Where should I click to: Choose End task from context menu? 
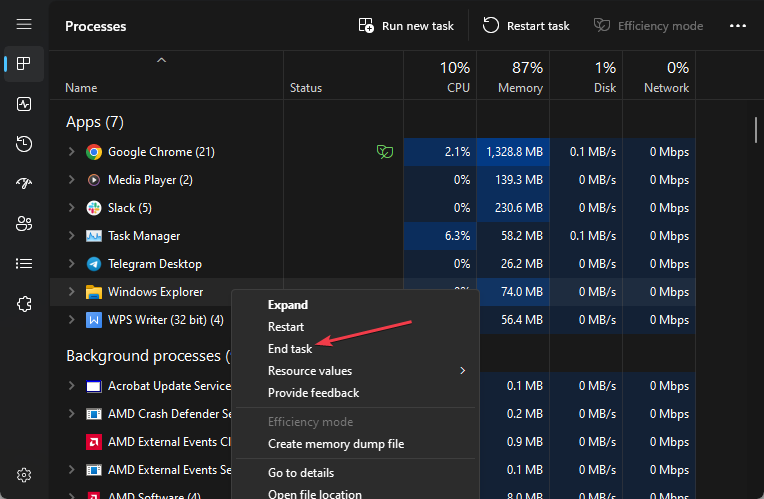290,349
